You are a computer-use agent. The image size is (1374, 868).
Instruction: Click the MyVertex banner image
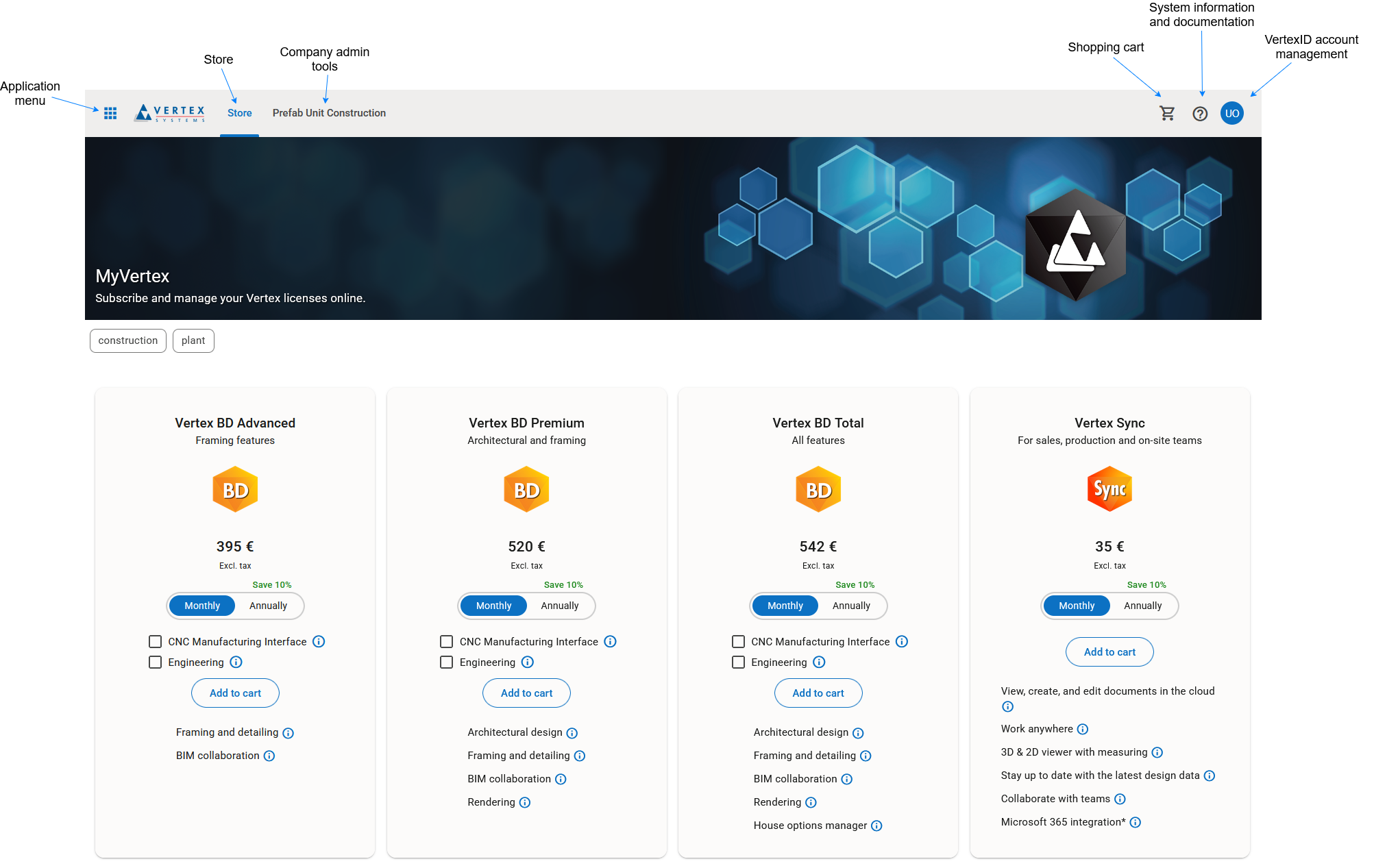[673, 228]
